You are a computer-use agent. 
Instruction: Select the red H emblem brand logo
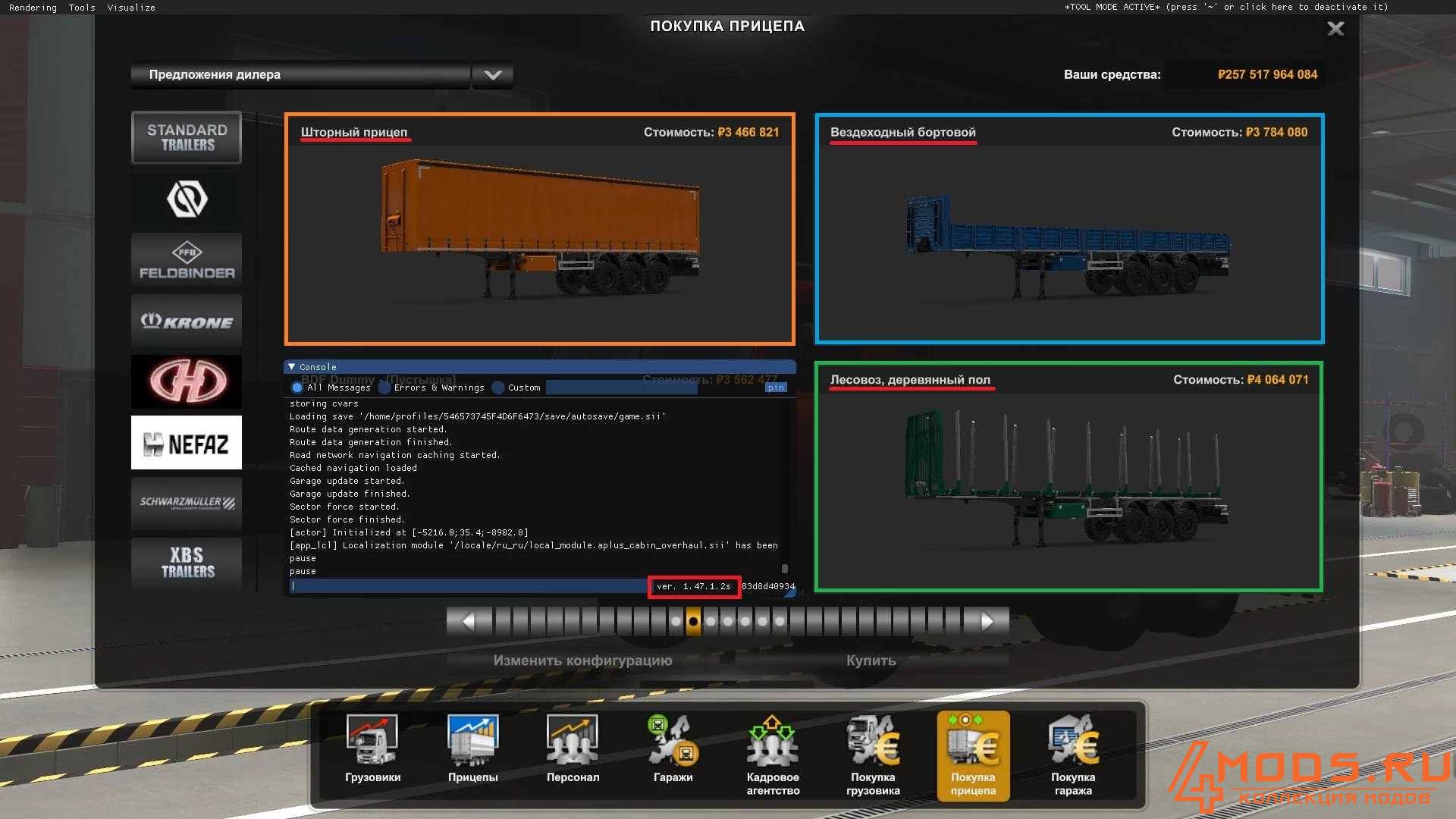(x=187, y=381)
